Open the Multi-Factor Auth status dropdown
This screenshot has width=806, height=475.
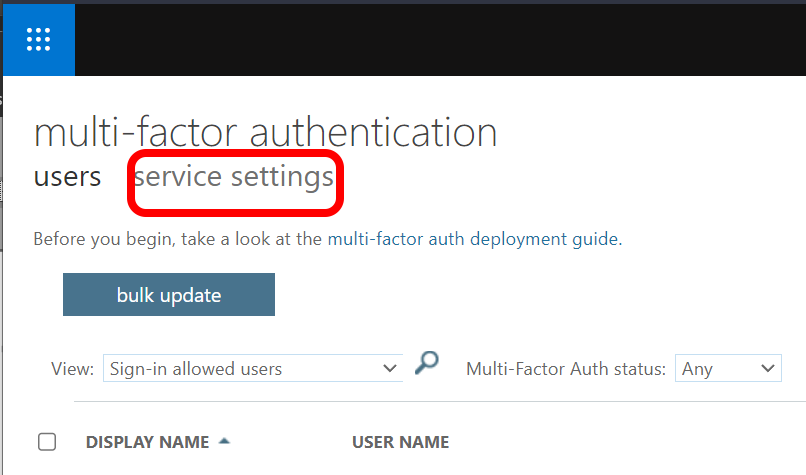tap(727, 369)
